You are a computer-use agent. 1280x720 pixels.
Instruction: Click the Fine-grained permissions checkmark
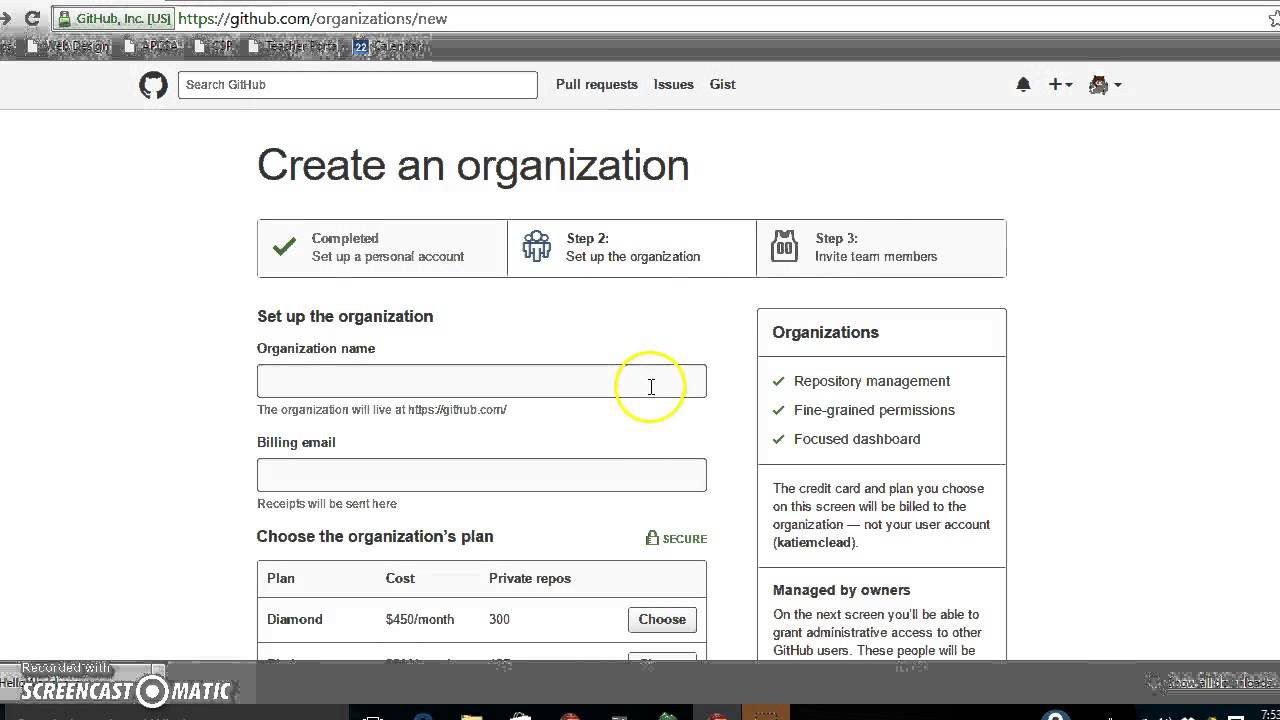[x=779, y=410]
